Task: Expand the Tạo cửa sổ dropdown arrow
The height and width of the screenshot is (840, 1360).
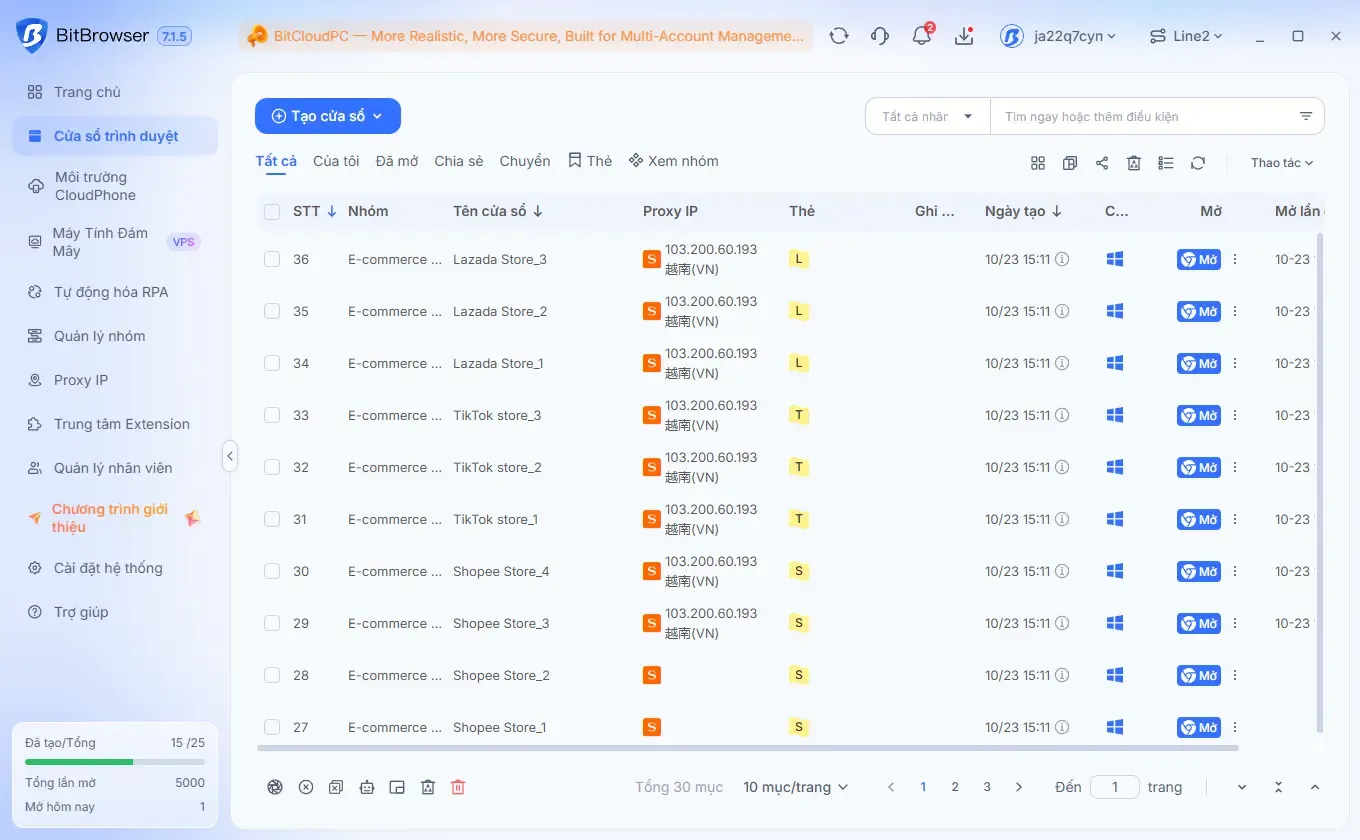Action: (378, 116)
